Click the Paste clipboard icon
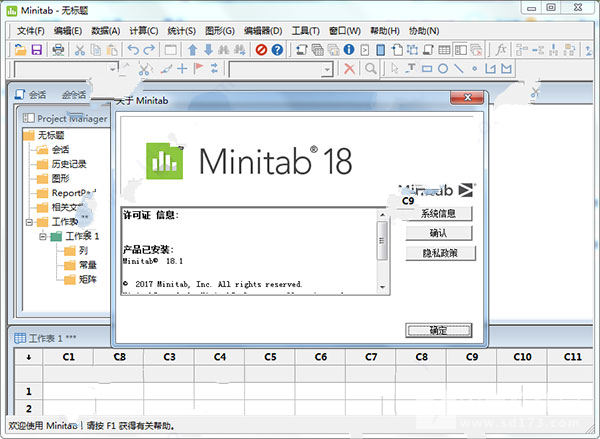Screen dimensions: 600x439 [112, 50]
